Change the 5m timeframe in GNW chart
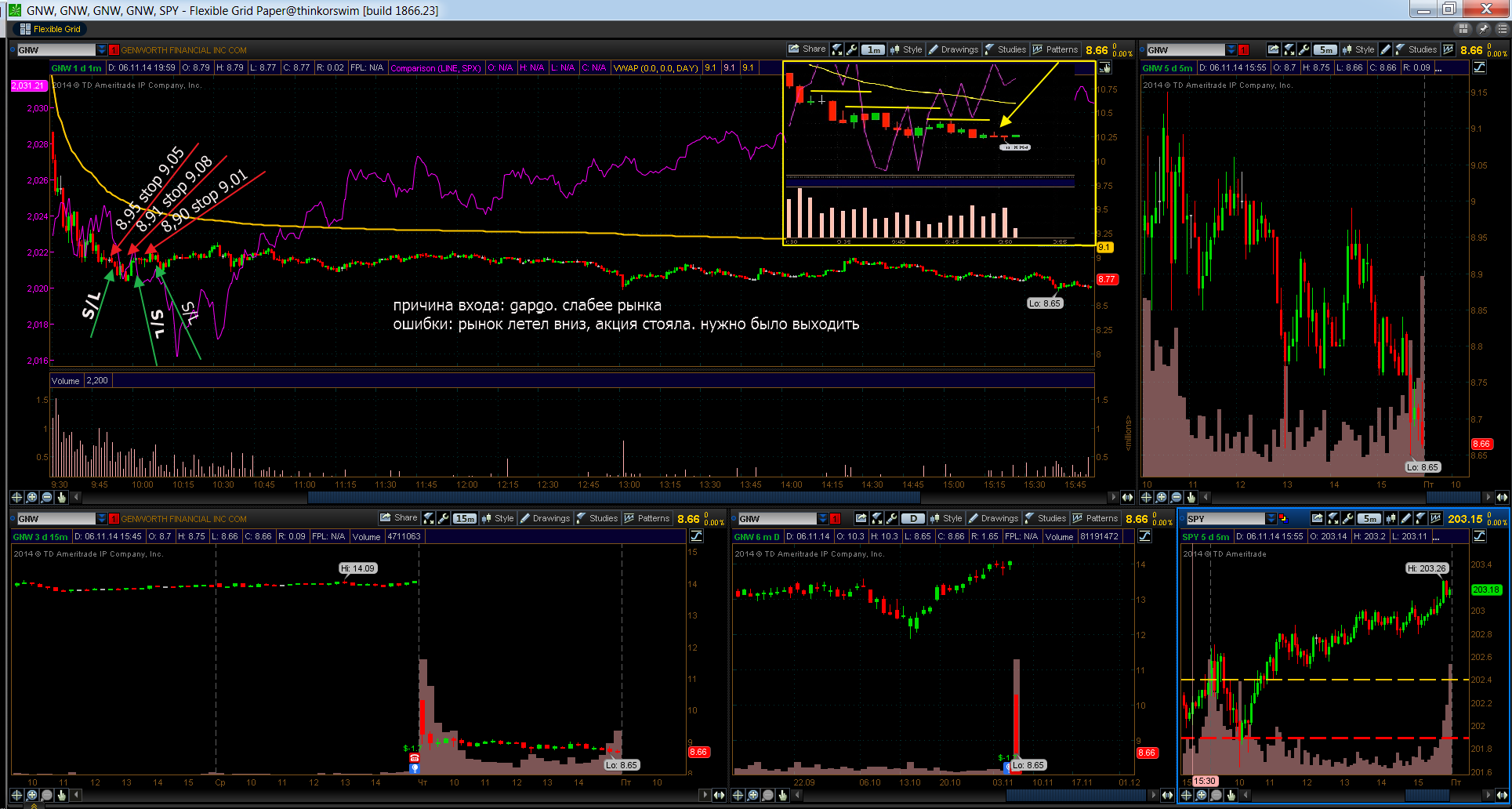 point(1325,49)
